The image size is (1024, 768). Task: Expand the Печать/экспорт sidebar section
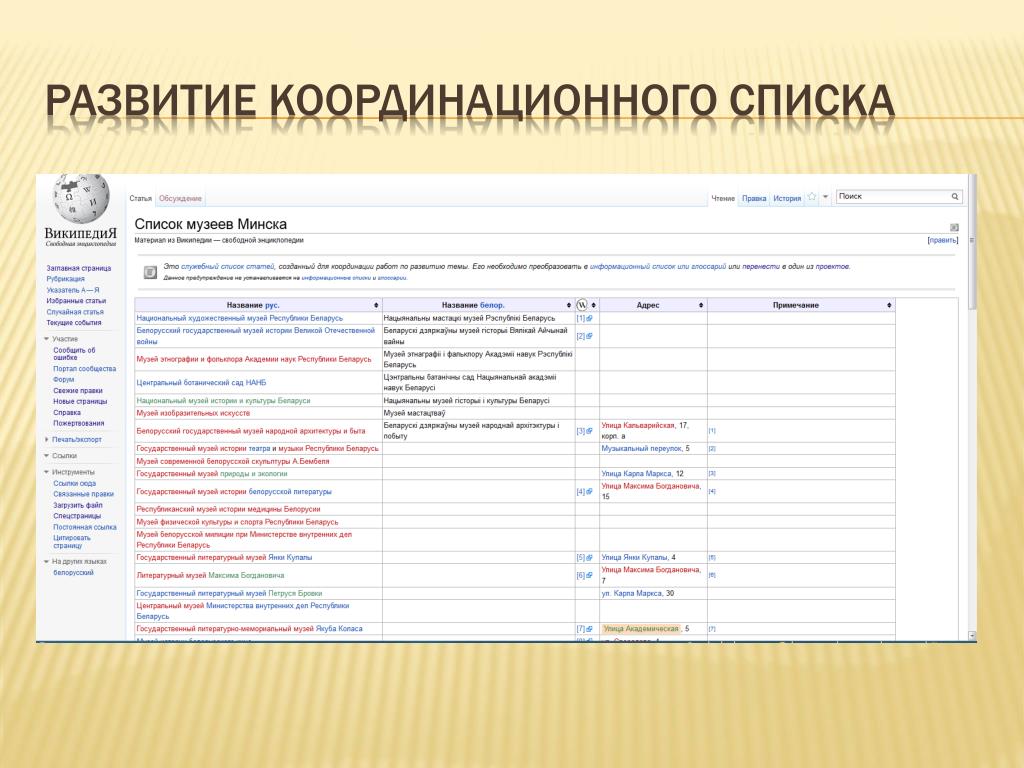coord(46,440)
